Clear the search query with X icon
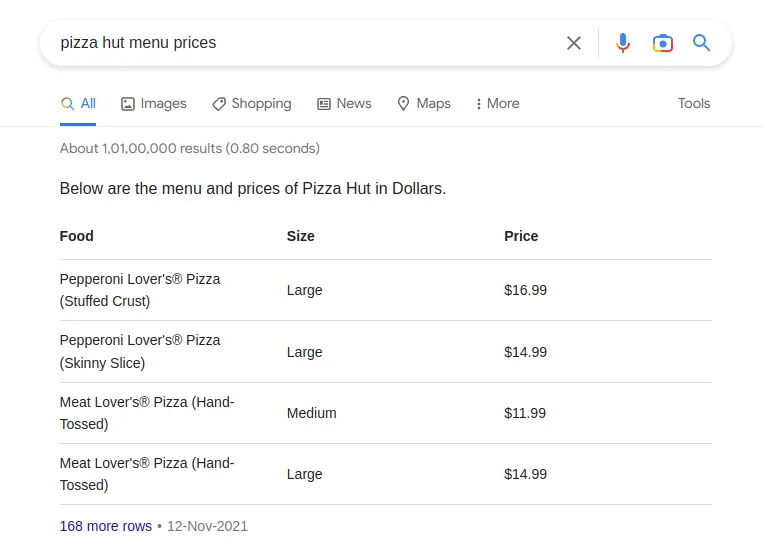The width and height of the screenshot is (765, 551). pyautogui.click(x=574, y=43)
